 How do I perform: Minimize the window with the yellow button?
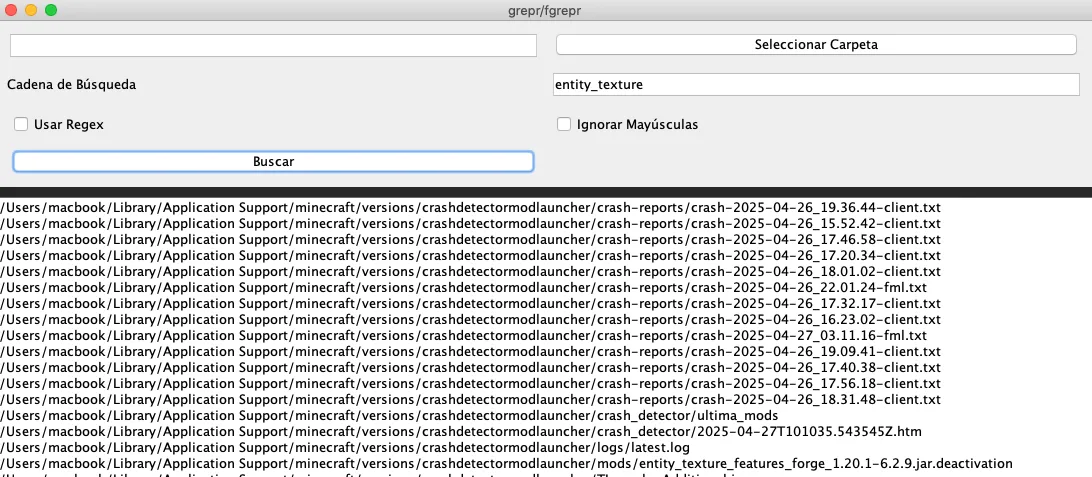[x=31, y=10]
